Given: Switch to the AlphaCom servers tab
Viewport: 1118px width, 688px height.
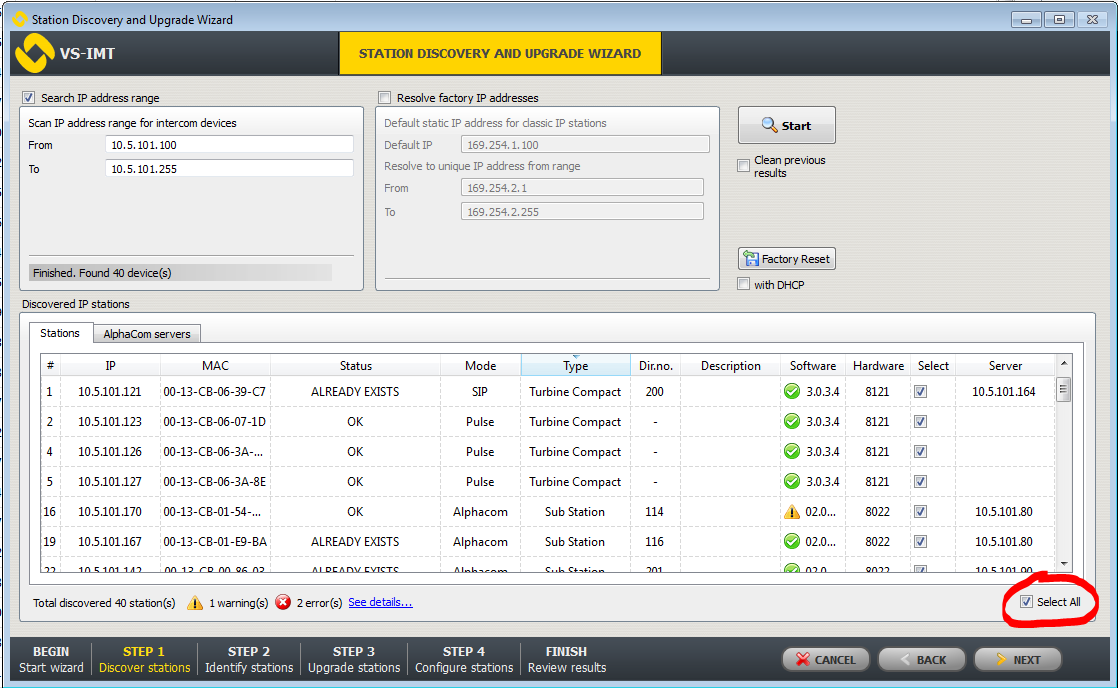Looking at the screenshot, I should point(147,334).
